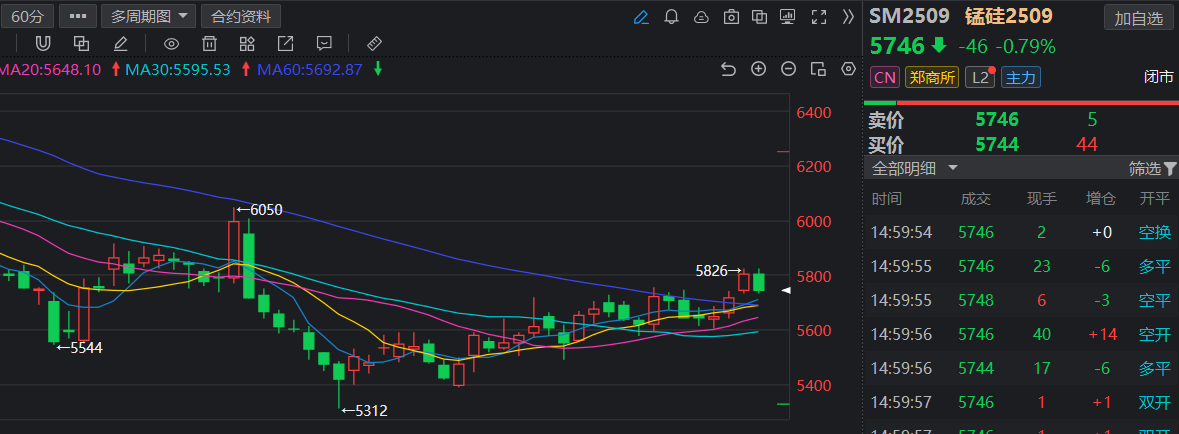Click the L2 level-two tag
This screenshot has width=1179, height=434.
coord(979,77)
